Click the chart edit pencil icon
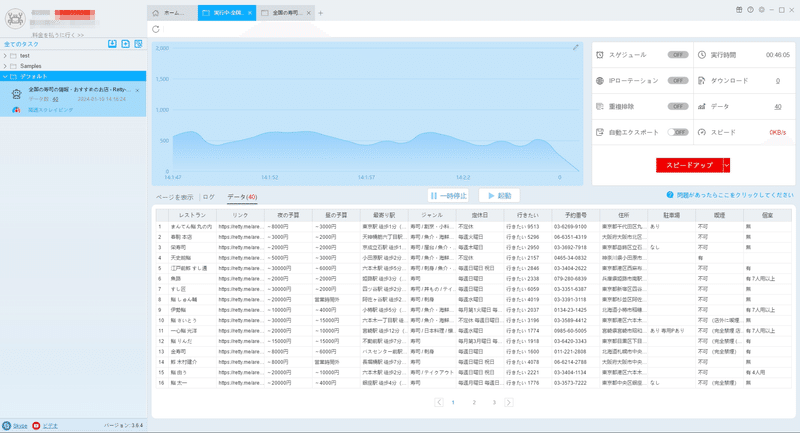 tap(576, 47)
